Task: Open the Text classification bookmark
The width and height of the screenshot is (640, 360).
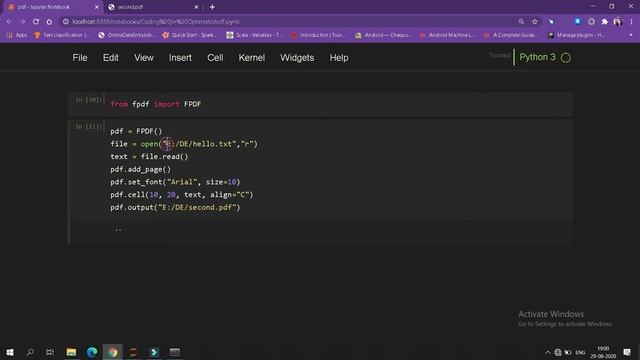Action: (x=61, y=35)
